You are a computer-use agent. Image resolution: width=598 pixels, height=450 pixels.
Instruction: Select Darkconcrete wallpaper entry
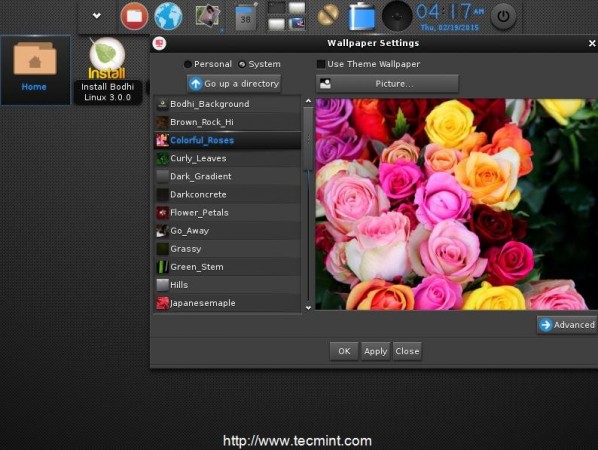[228, 194]
